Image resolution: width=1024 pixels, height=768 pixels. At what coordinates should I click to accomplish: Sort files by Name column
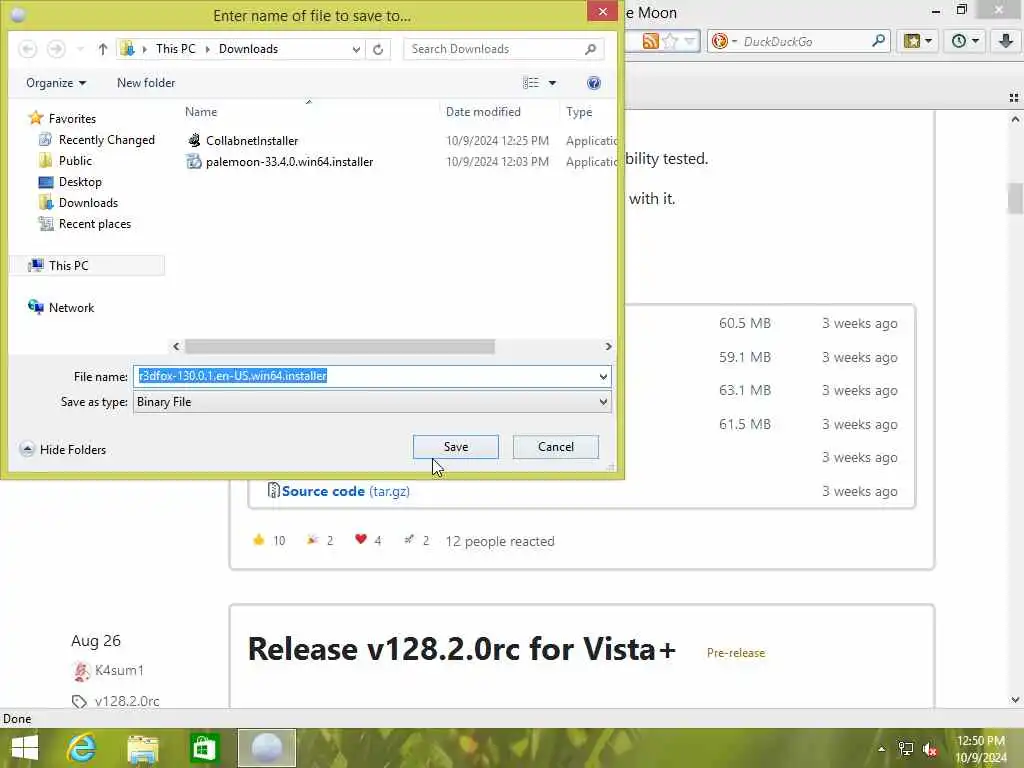200,112
